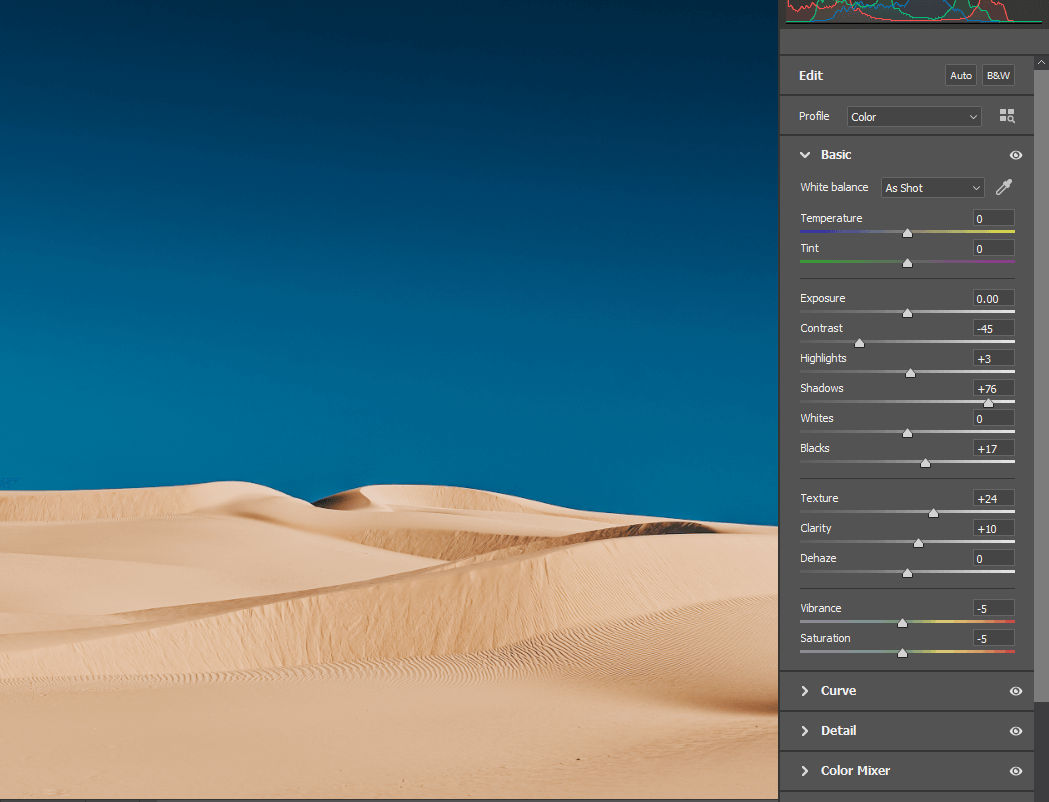
Task: Click the Temperature slider handle
Action: tap(907, 232)
